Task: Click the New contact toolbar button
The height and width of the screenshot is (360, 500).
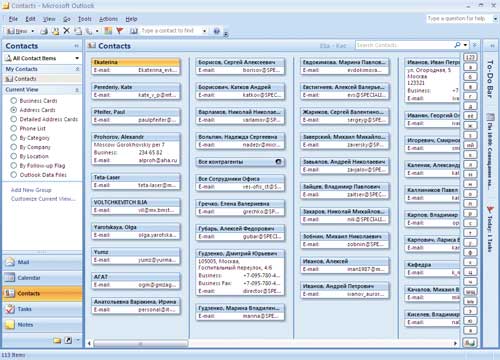Action: pyautogui.click(x=17, y=31)
